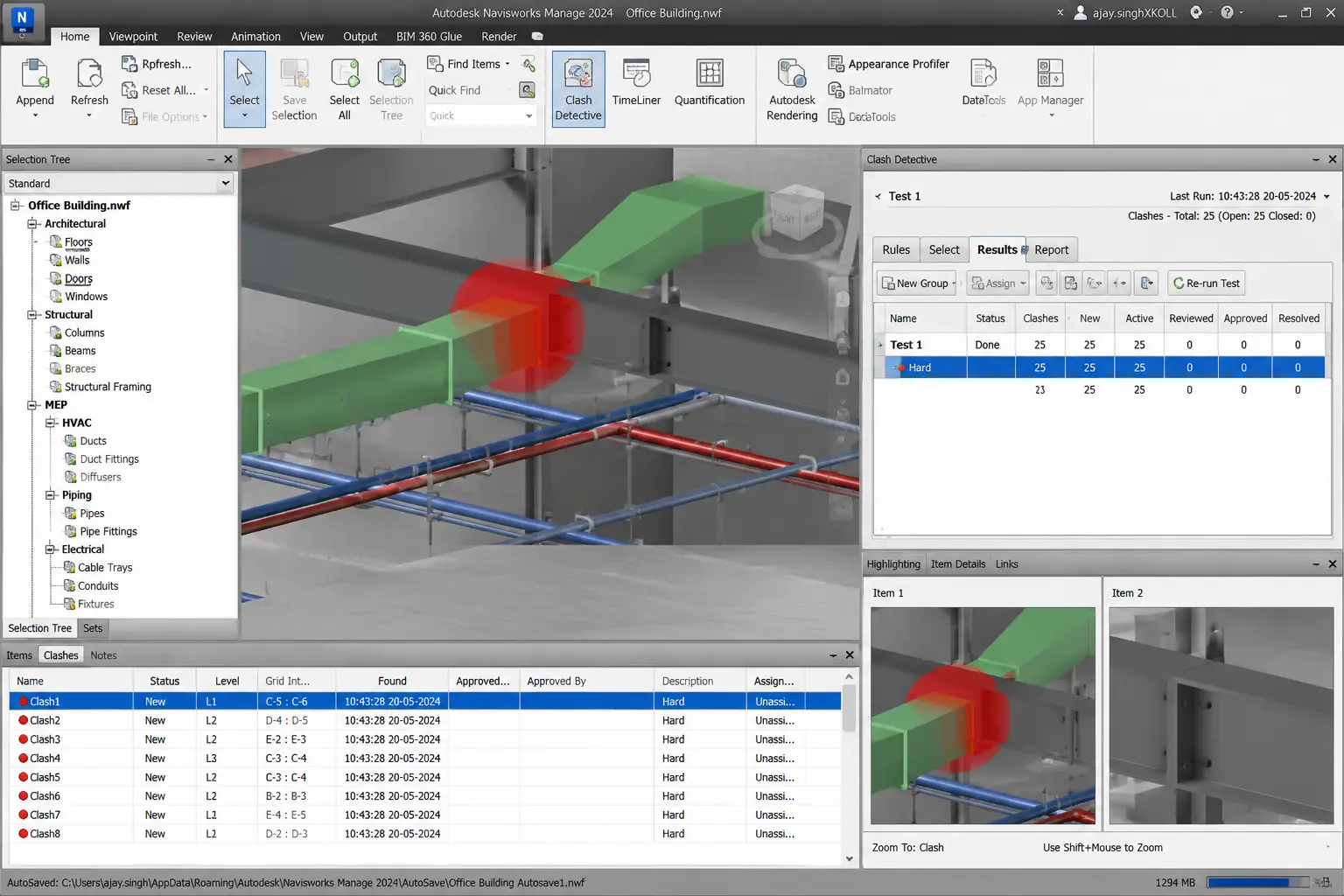1344x896 pixels.
Task: Click the Quick Find search icon
Action: coord(527,90)
